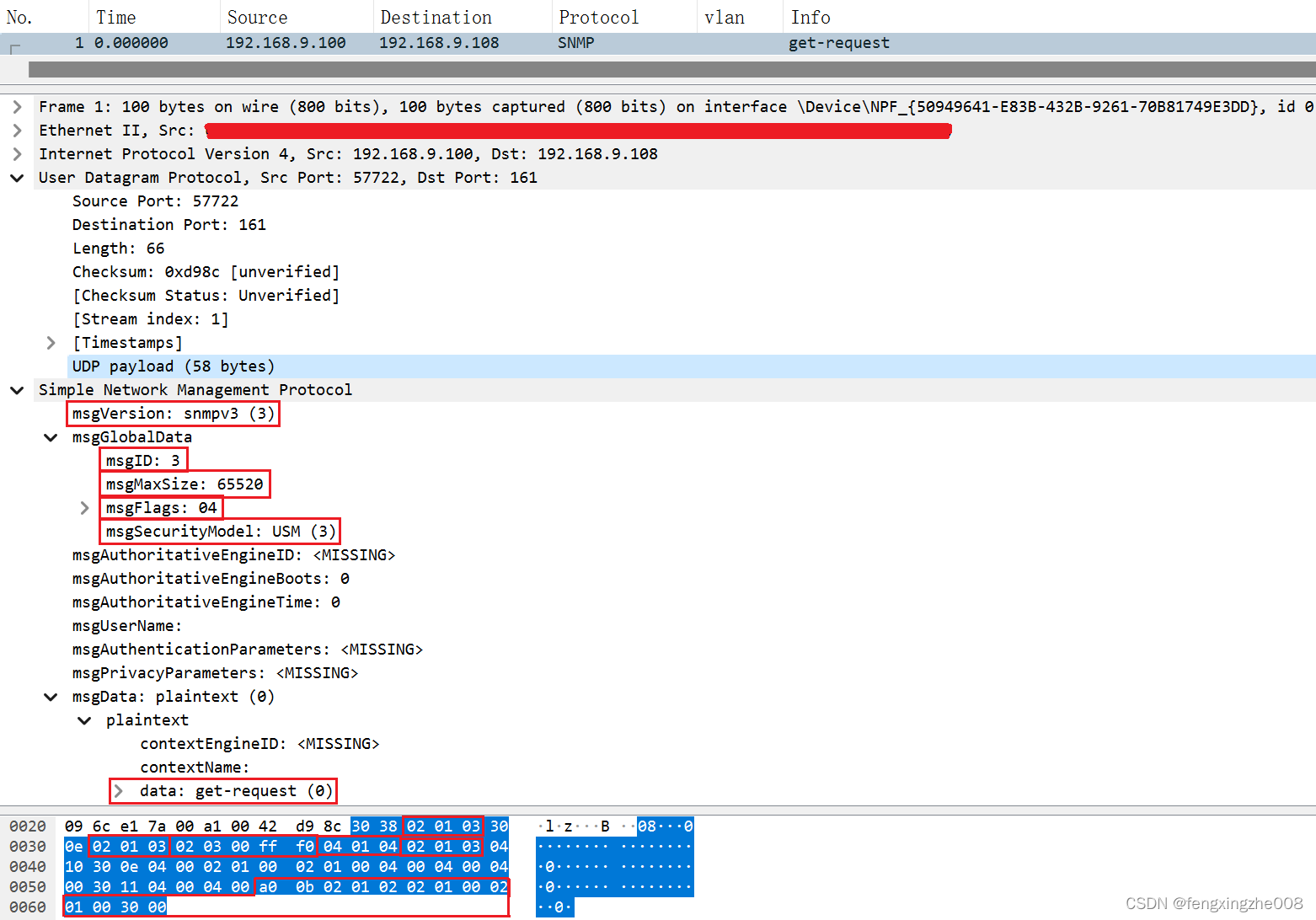Select msgAuthoritativeEngineTime: 0 line
Image resolution: width=1316 pixels, height=920 pixels.
coord(206,602)
